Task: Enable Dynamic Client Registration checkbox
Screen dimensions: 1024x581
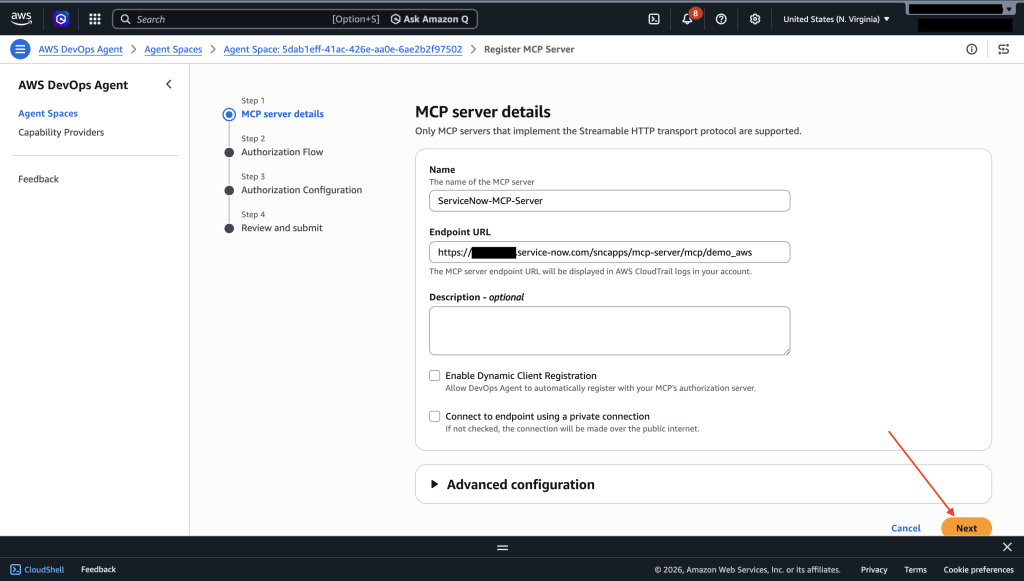Action: (x=434, y=375)
